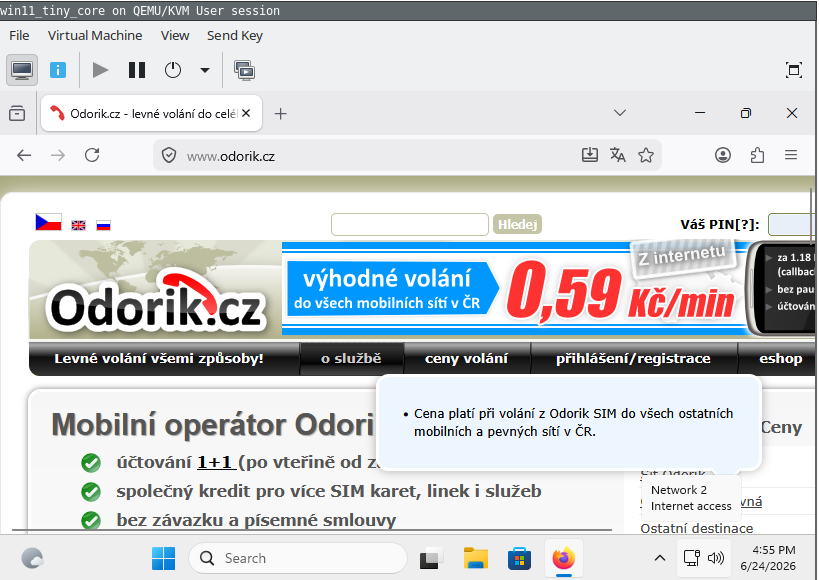Translate this page
The height and width of the screenshot is (580, 819).
pos(618,155)
